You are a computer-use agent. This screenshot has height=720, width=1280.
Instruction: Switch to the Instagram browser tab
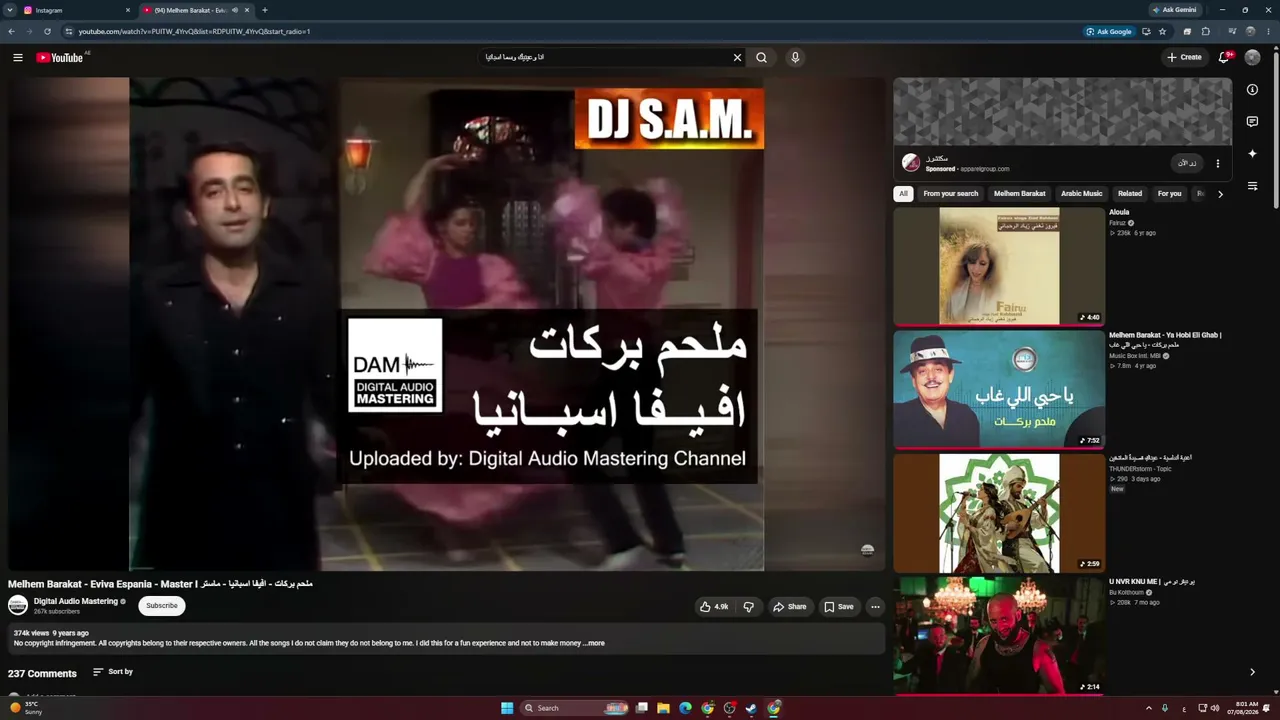[x=76, y=10]
